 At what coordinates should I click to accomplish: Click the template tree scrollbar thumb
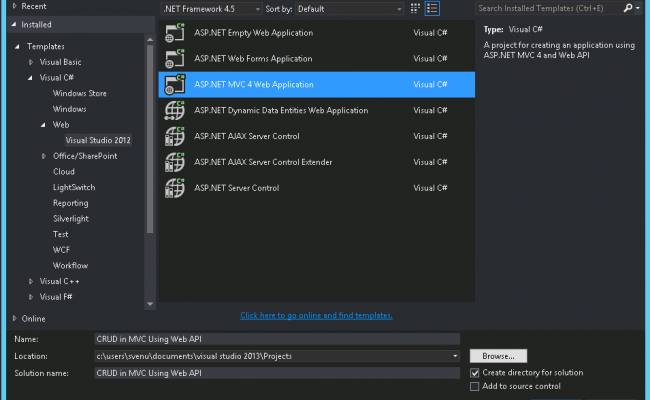[150, 139]
